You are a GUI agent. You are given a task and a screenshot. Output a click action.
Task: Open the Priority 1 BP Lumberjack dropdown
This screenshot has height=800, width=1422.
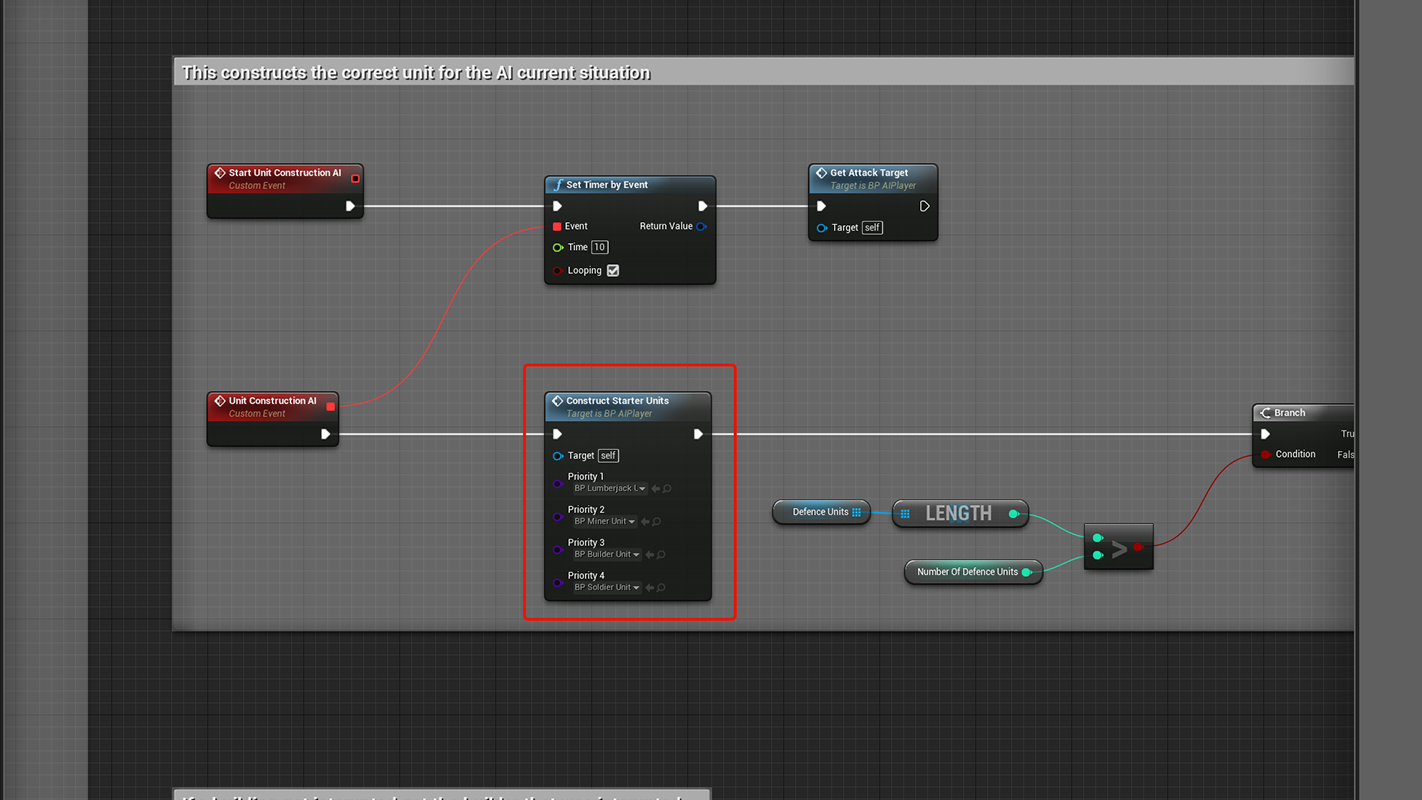[x=609, y=489]
